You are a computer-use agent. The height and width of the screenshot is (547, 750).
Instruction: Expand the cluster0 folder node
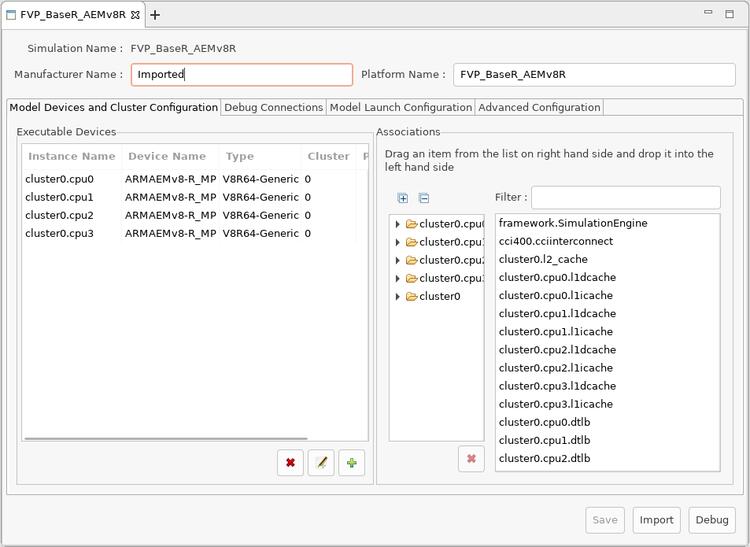398,297
